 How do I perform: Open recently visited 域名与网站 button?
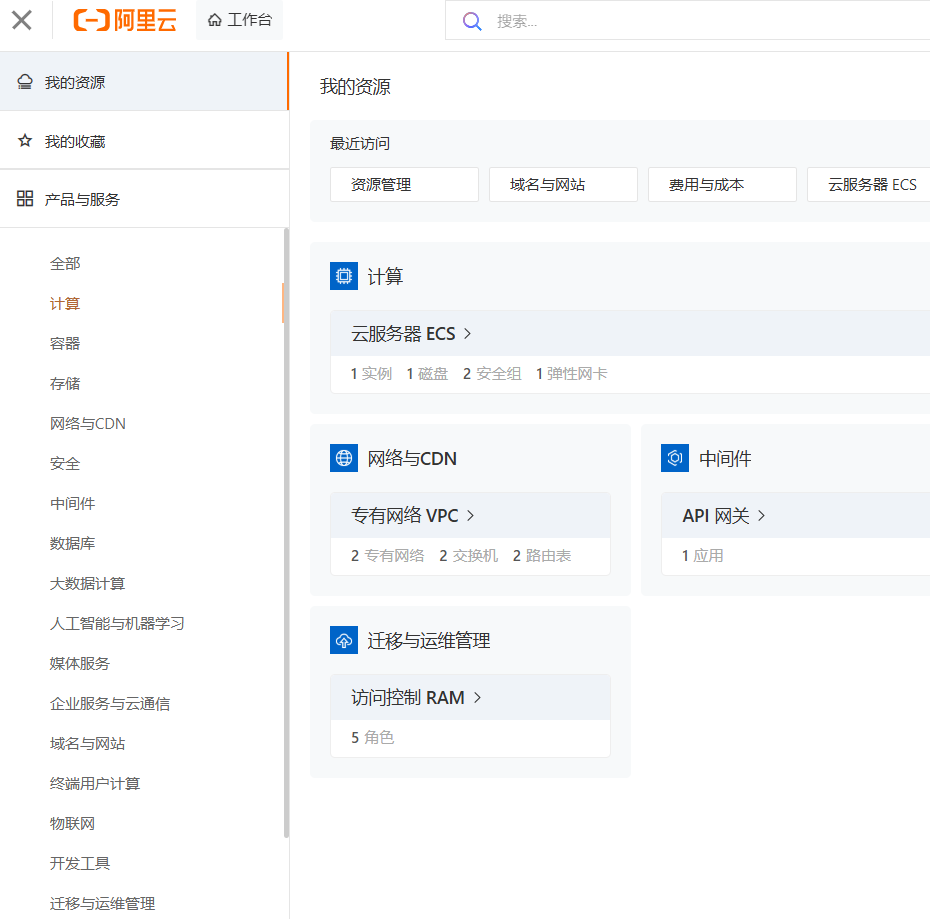(563, 185)
